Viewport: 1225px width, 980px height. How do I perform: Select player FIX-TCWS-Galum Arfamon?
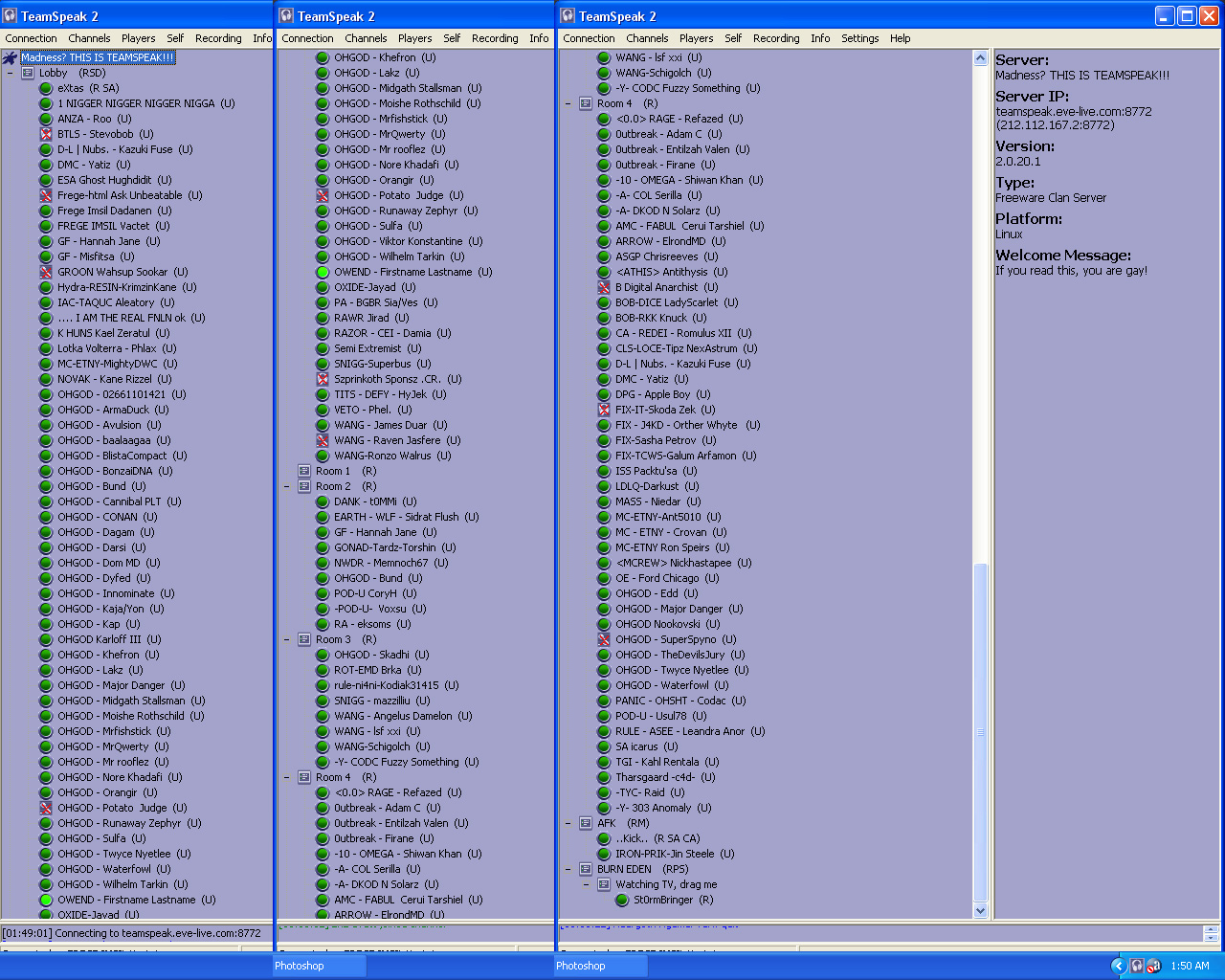coord(685,456)
